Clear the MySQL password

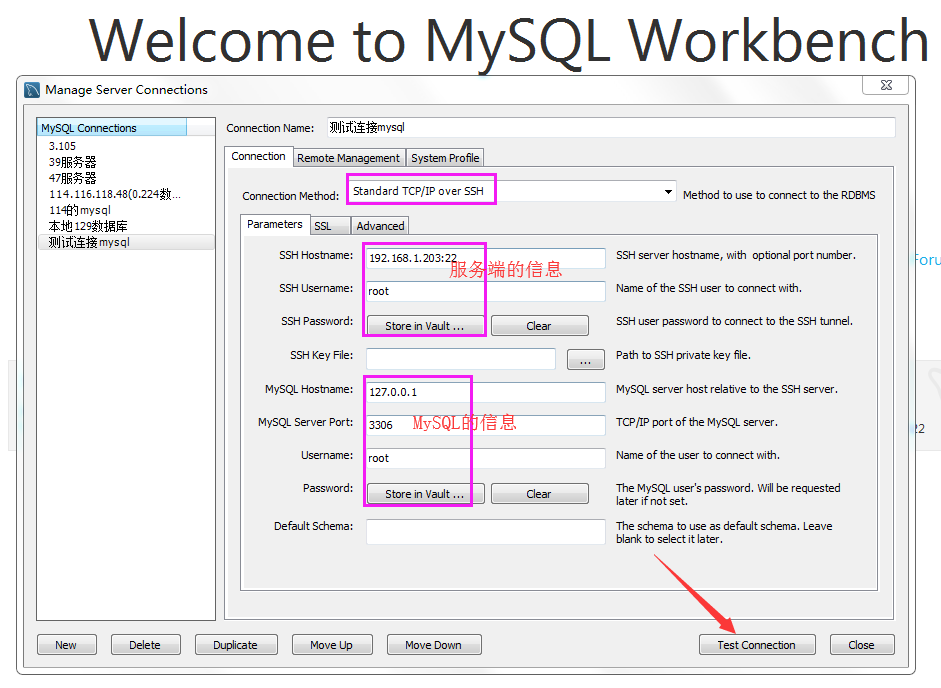540,494
